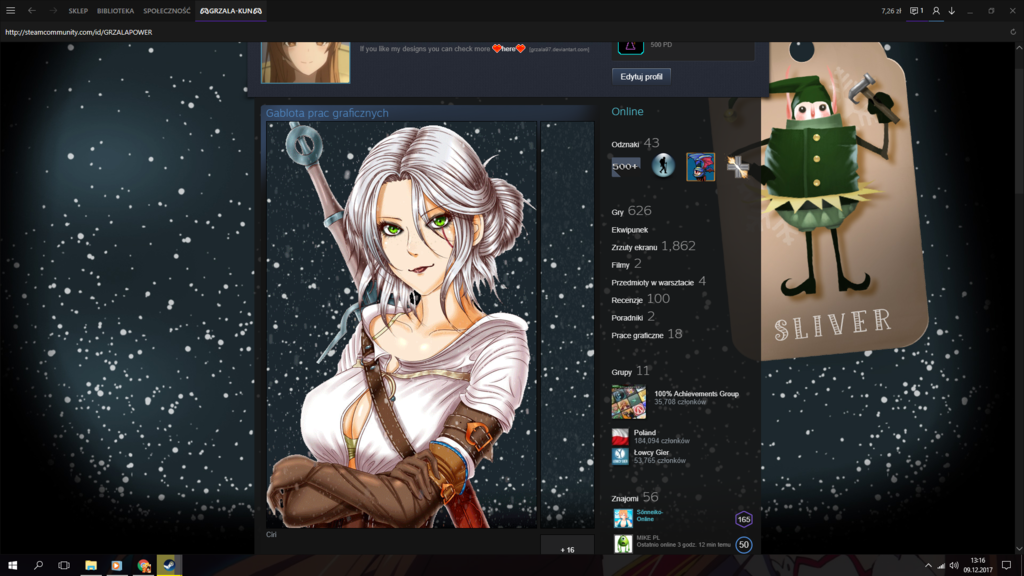Screen dimensions: 1024x576
Task: Open the second snowy artwork thumbnail
Action: [568, 325]
